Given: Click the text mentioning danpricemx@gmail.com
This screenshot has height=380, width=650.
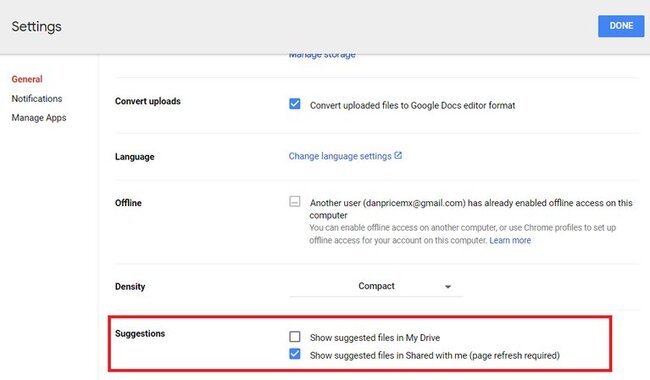Looking at the screenshot, I should (471, 209).
